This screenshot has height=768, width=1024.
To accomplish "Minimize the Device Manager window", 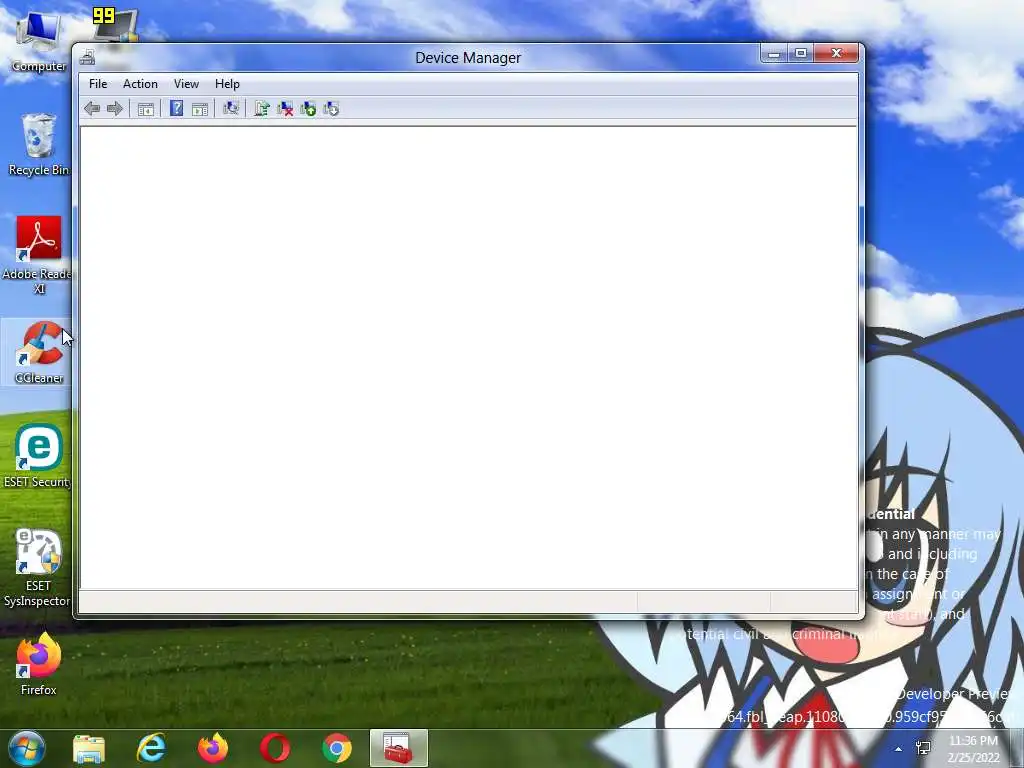I will tap(774, 54).
